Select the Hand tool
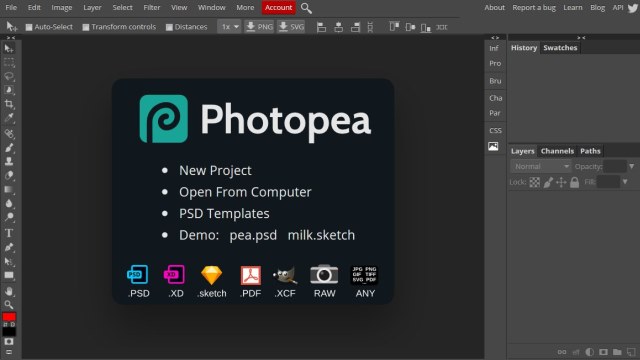The image size is (640, 360). 9,291
